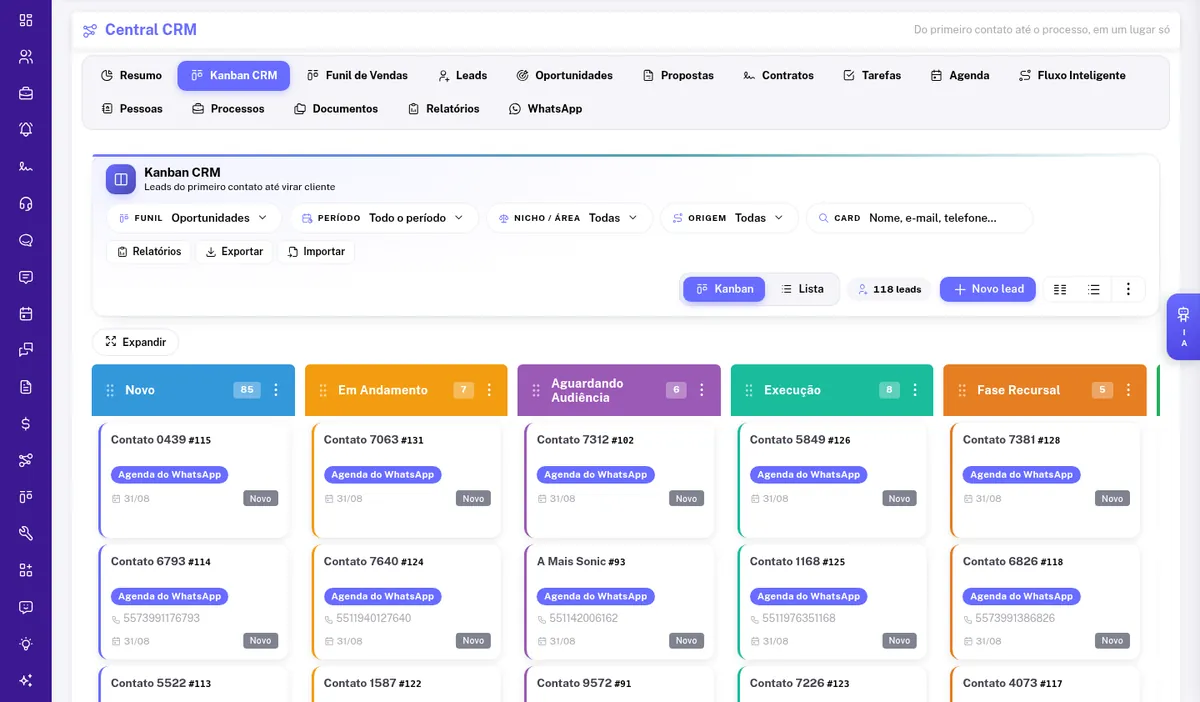Screen dimensions: 1200x702
Task: Click the drag handle on Novo column
Action: coord(109,390)
